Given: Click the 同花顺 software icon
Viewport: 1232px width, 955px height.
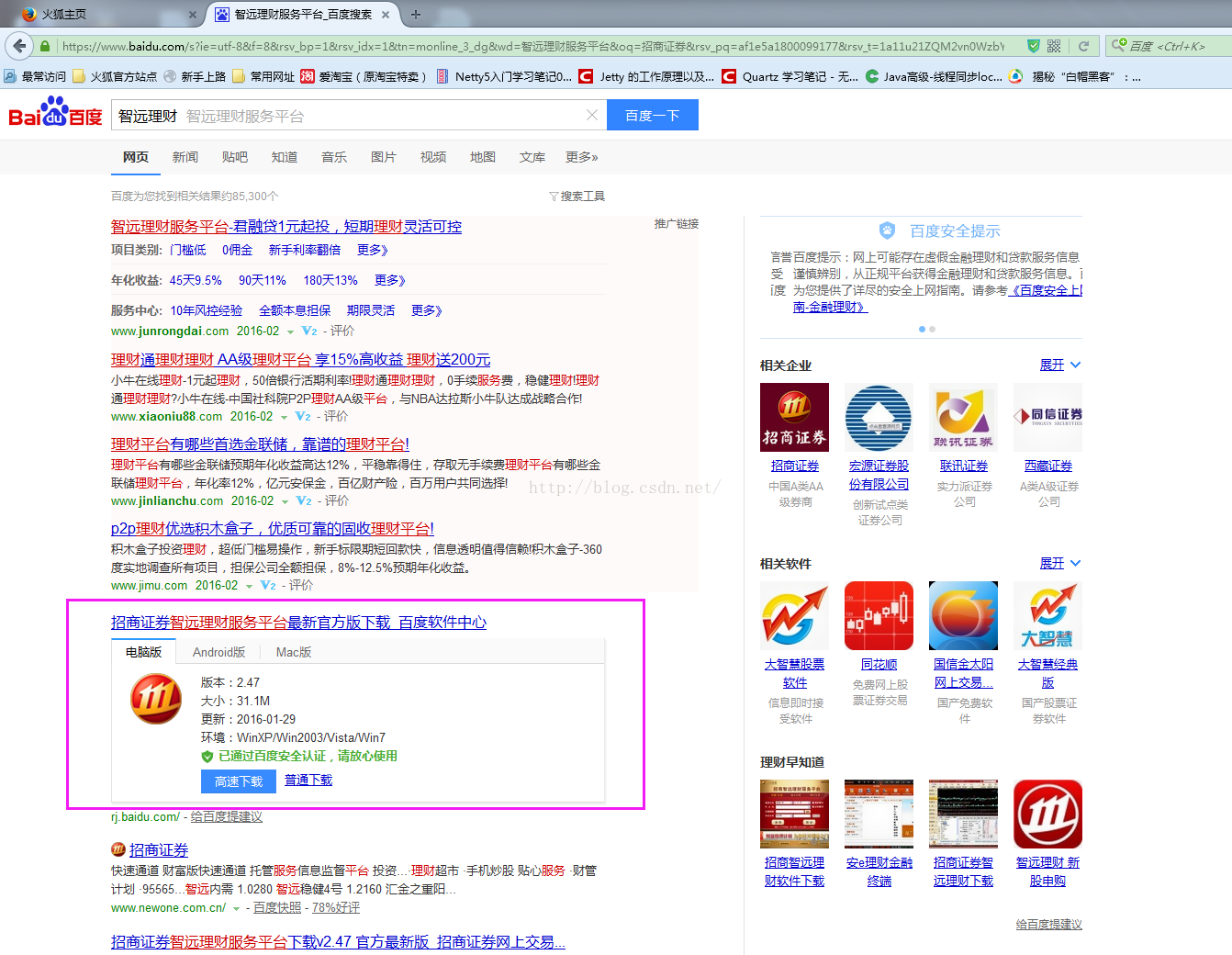Looking at the screenshot, I should pyautogui.click(x=879, y=616).
